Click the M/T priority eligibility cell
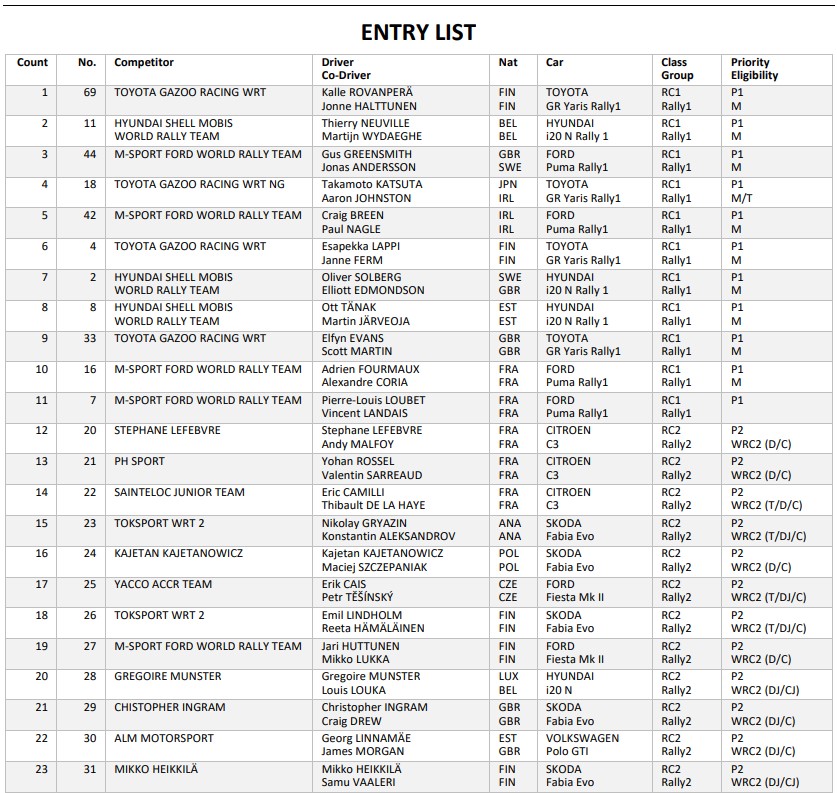 coord(741,198)
